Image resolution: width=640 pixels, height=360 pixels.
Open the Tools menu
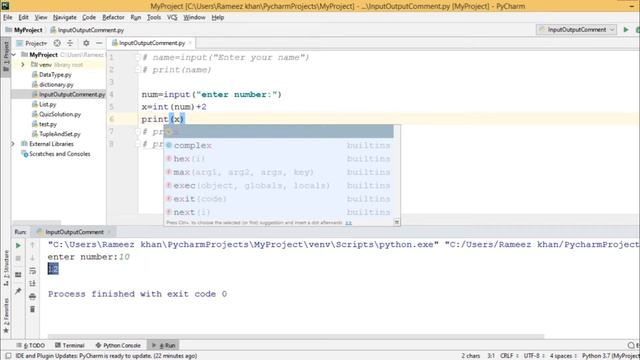click(154, 17)
